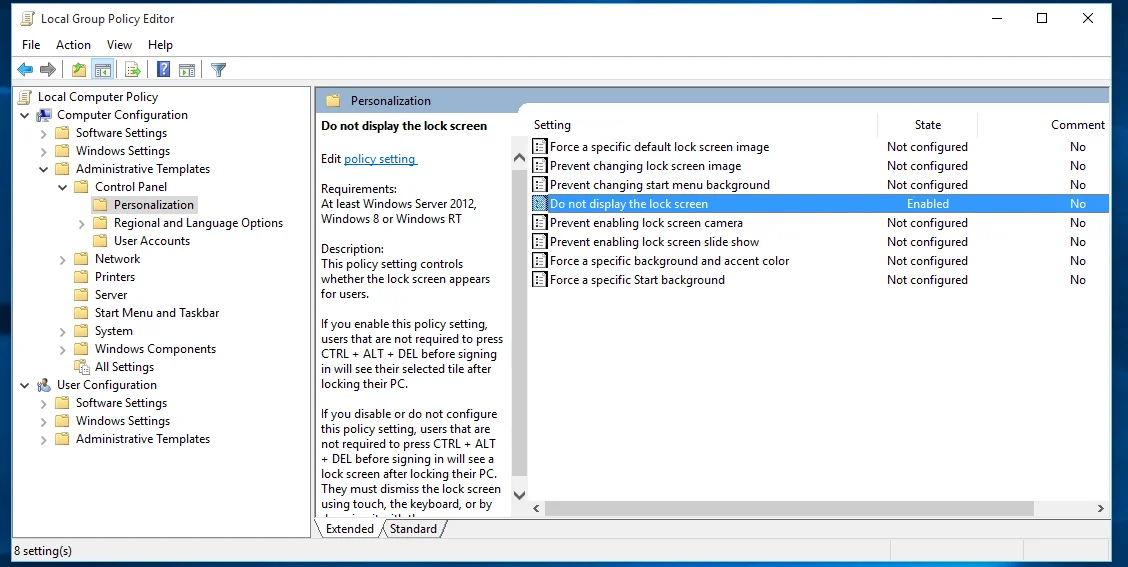
Task: Expand Regional and Language Options folder
Action: click(81, 223)
